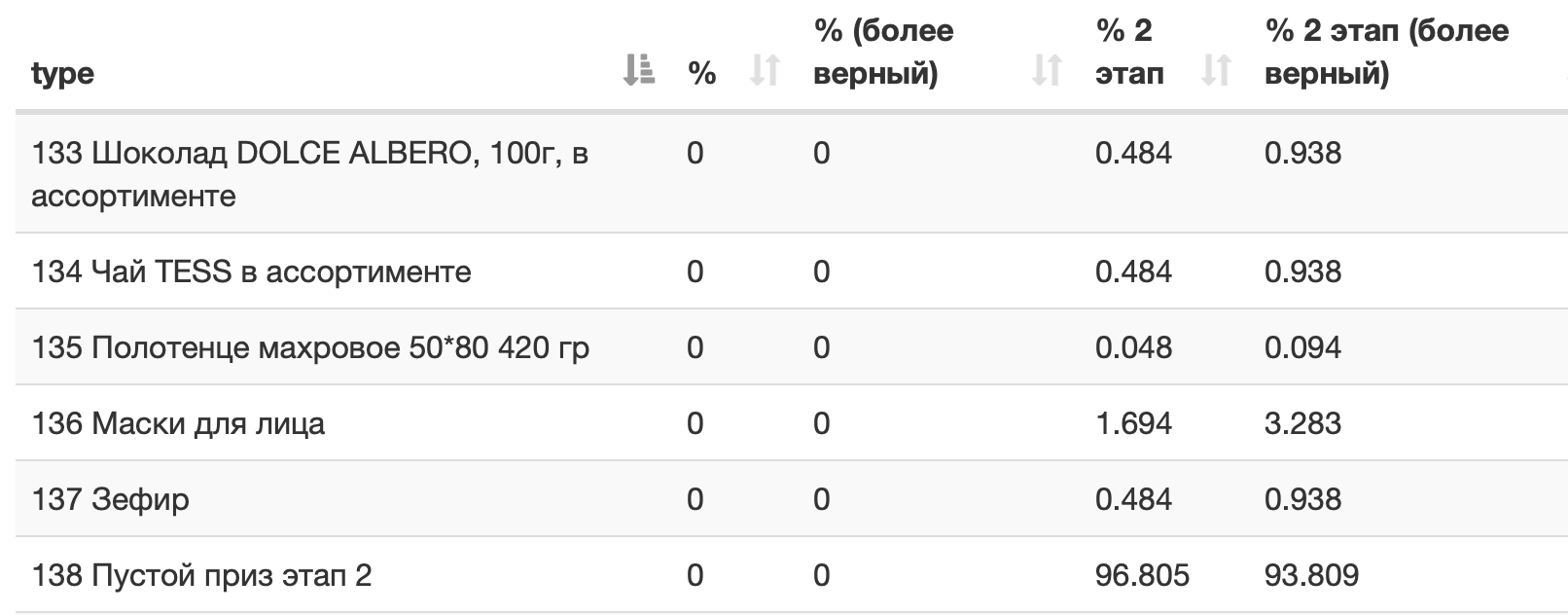Click the 3.283 value cell

1302,423
